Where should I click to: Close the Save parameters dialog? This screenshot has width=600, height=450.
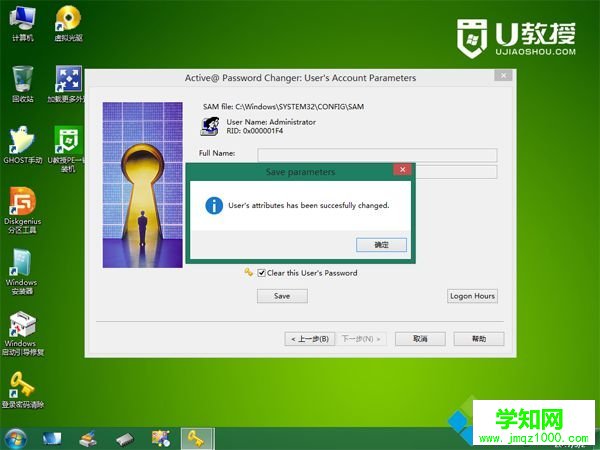[402, 170]
